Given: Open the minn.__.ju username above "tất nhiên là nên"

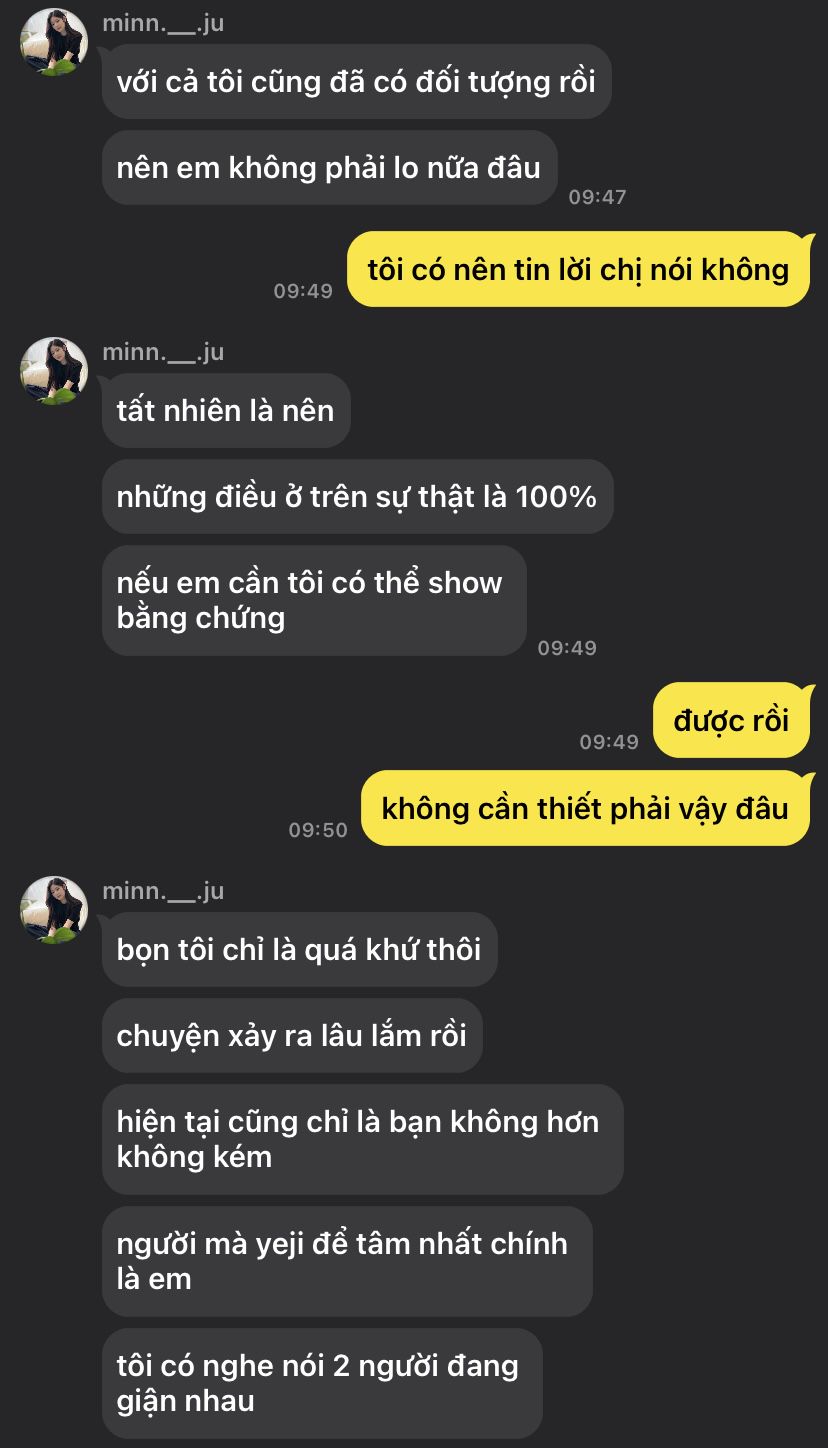Looking at the screenshot, I should point(163,352).
